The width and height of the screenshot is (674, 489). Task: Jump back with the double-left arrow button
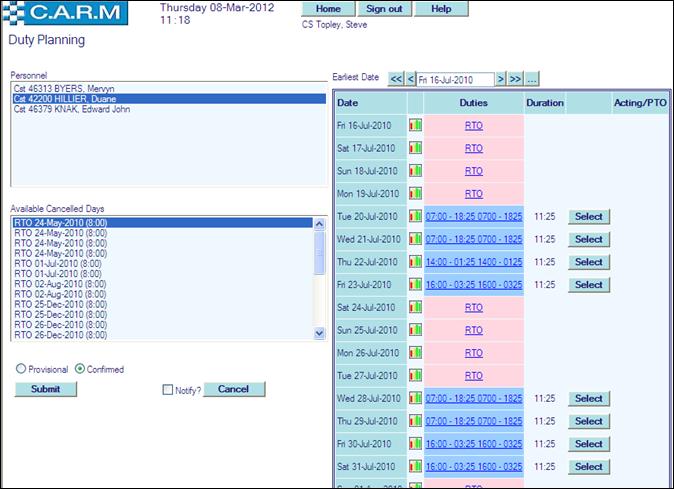click(x=396, y=79)
